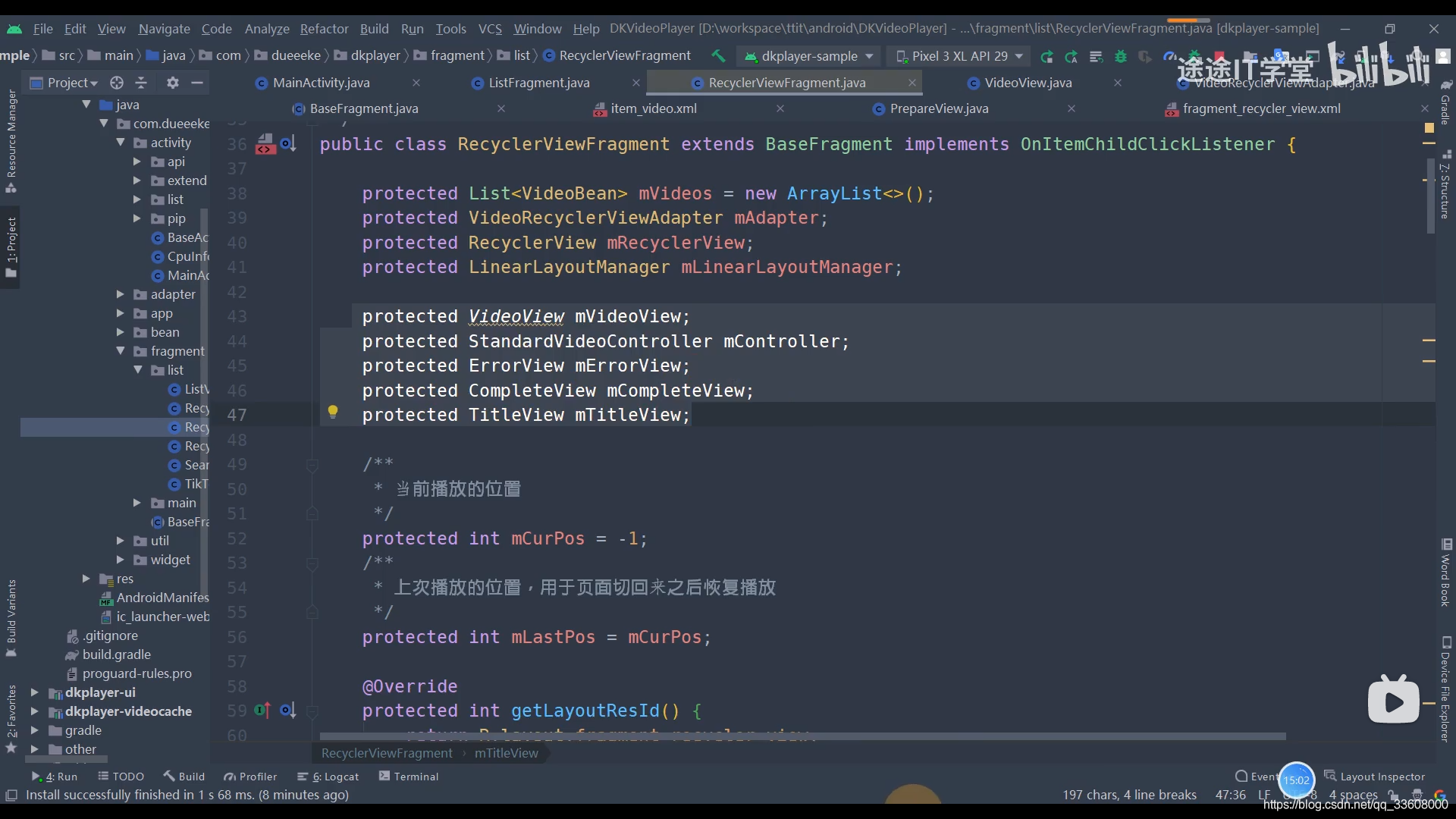Switch to the fragment_recycler_view.xml tab
Screen dimensions: 1456x819
click(1261, 108)
